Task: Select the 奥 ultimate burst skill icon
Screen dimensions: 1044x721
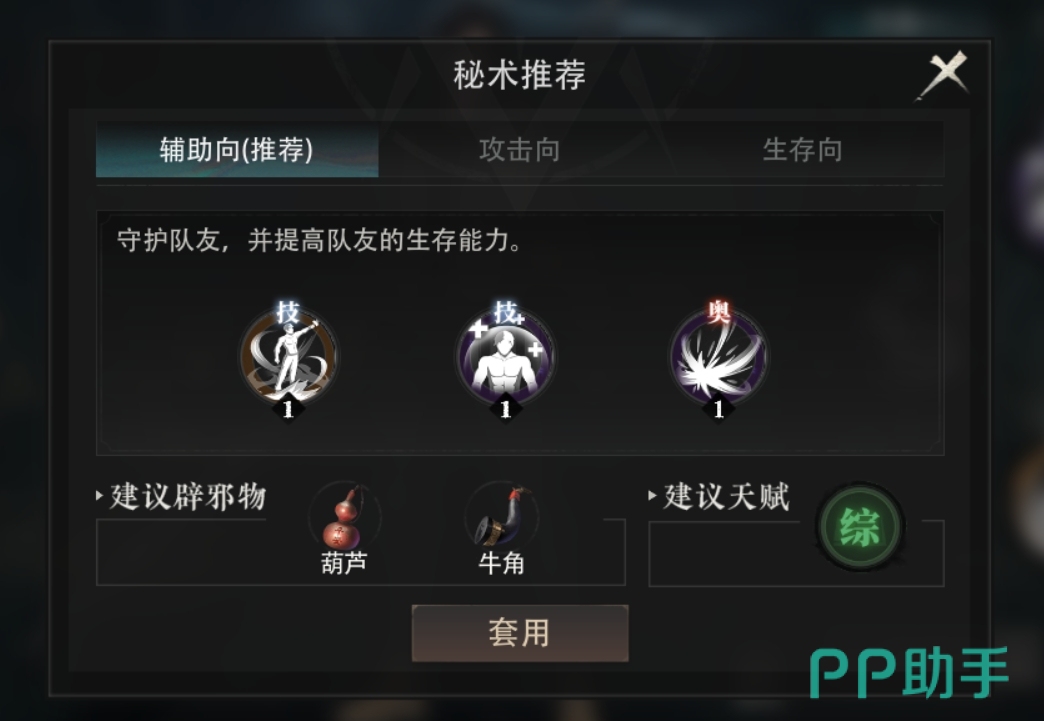Action: pyautogui.click(x=718, y=358)
